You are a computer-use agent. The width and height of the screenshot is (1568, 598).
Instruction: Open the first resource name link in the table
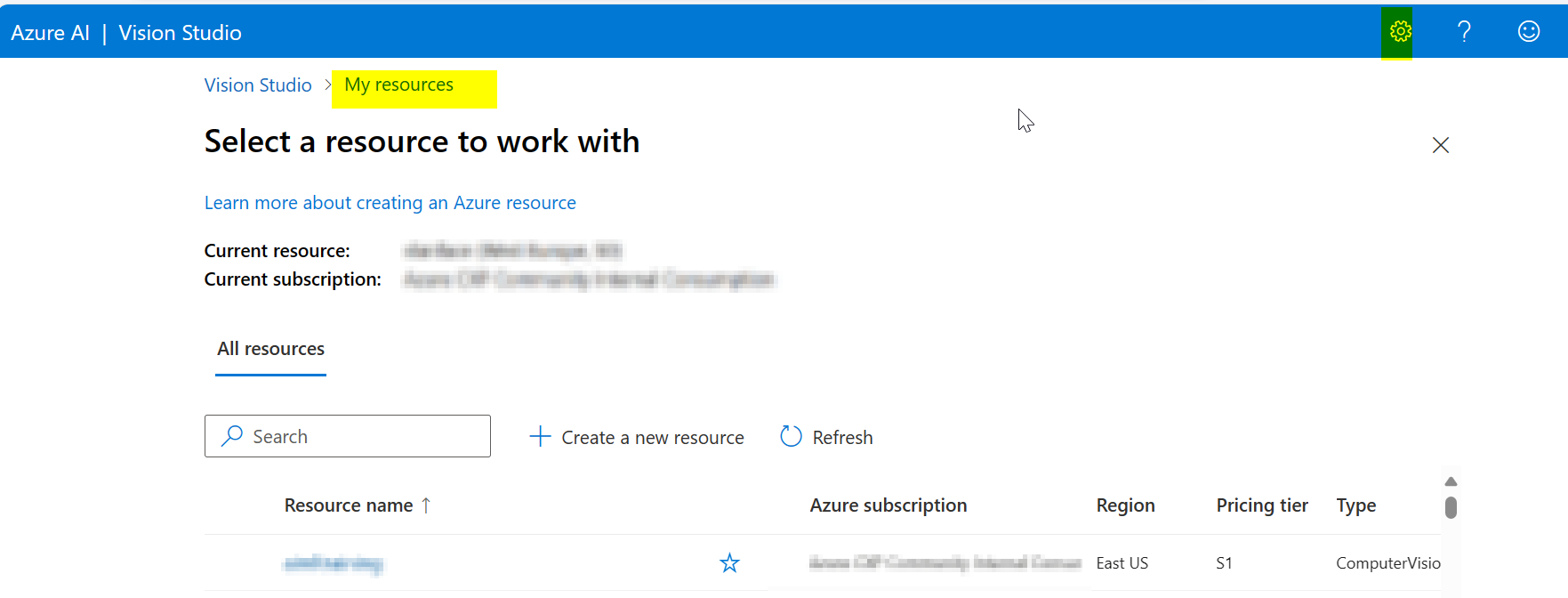334,562
